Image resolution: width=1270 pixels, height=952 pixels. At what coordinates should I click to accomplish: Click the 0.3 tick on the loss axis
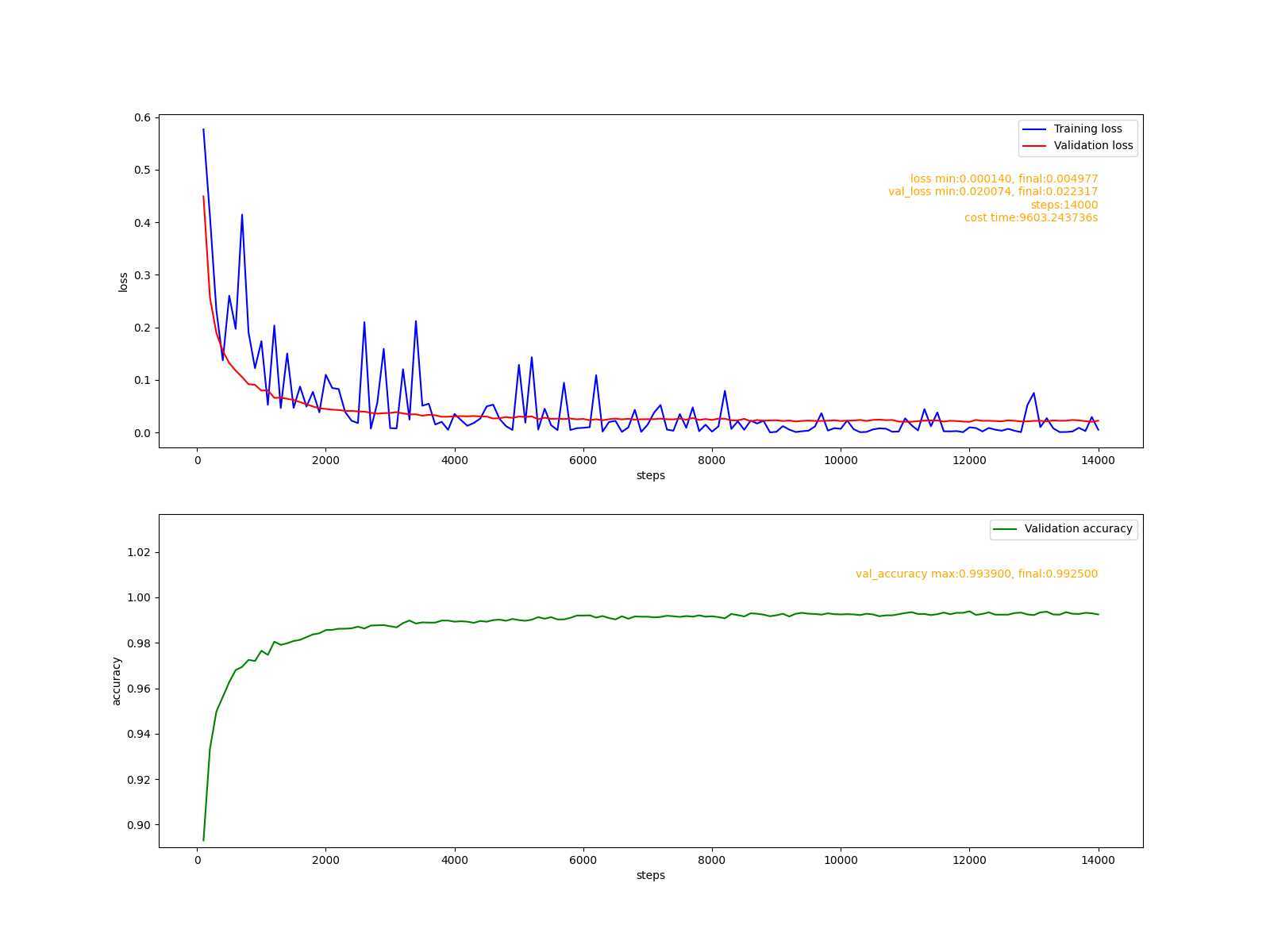click(142, 275)
